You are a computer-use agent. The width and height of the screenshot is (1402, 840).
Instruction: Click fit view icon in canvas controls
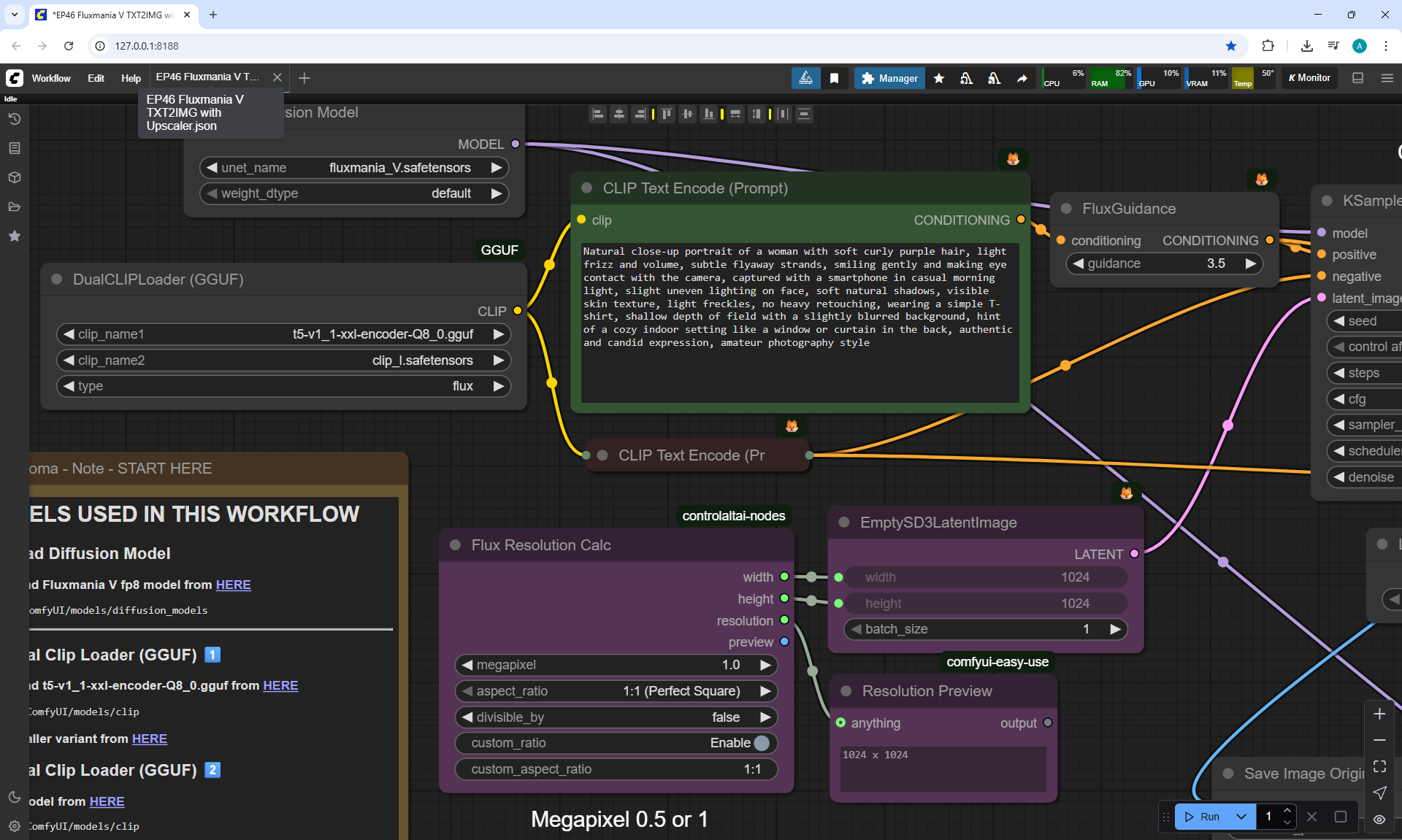[1379, 766]
